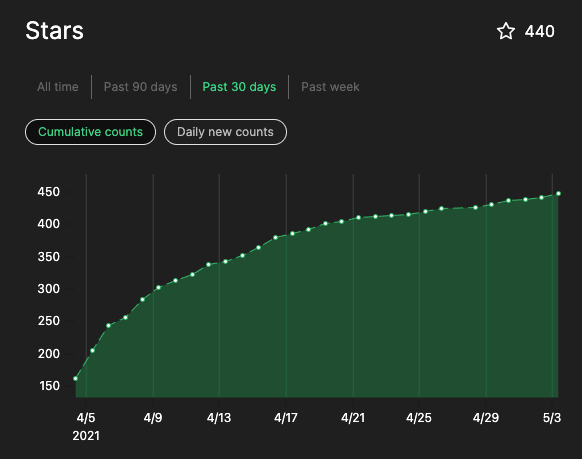The height and width of the screenshot is (459, 582).
Task: Select the Past 30 days tab
Action: pos(239,87)
